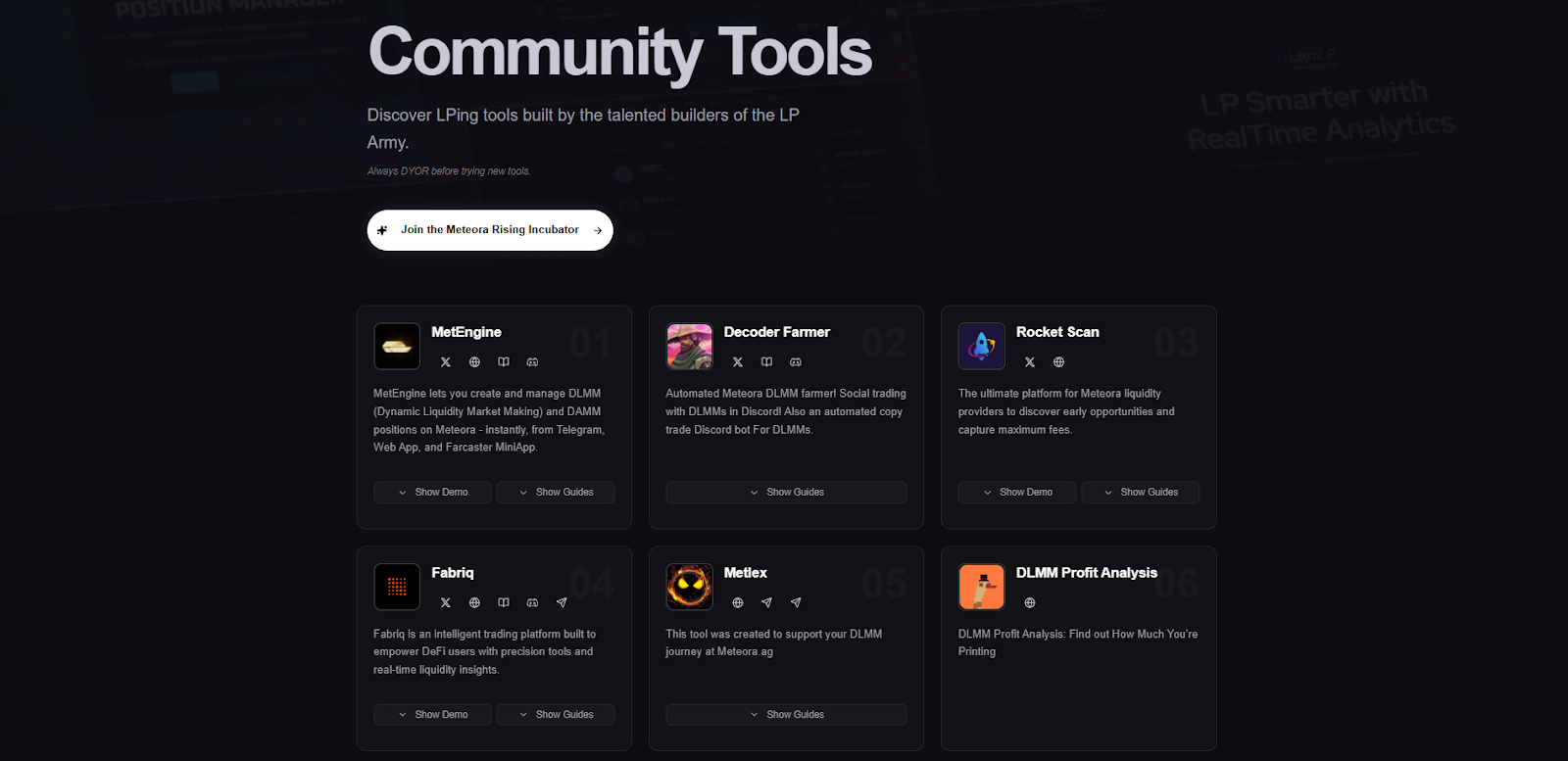Expand Show Guides under Decoder Farmer
This screenshot has width=1568, height=761.
point(786,493)
